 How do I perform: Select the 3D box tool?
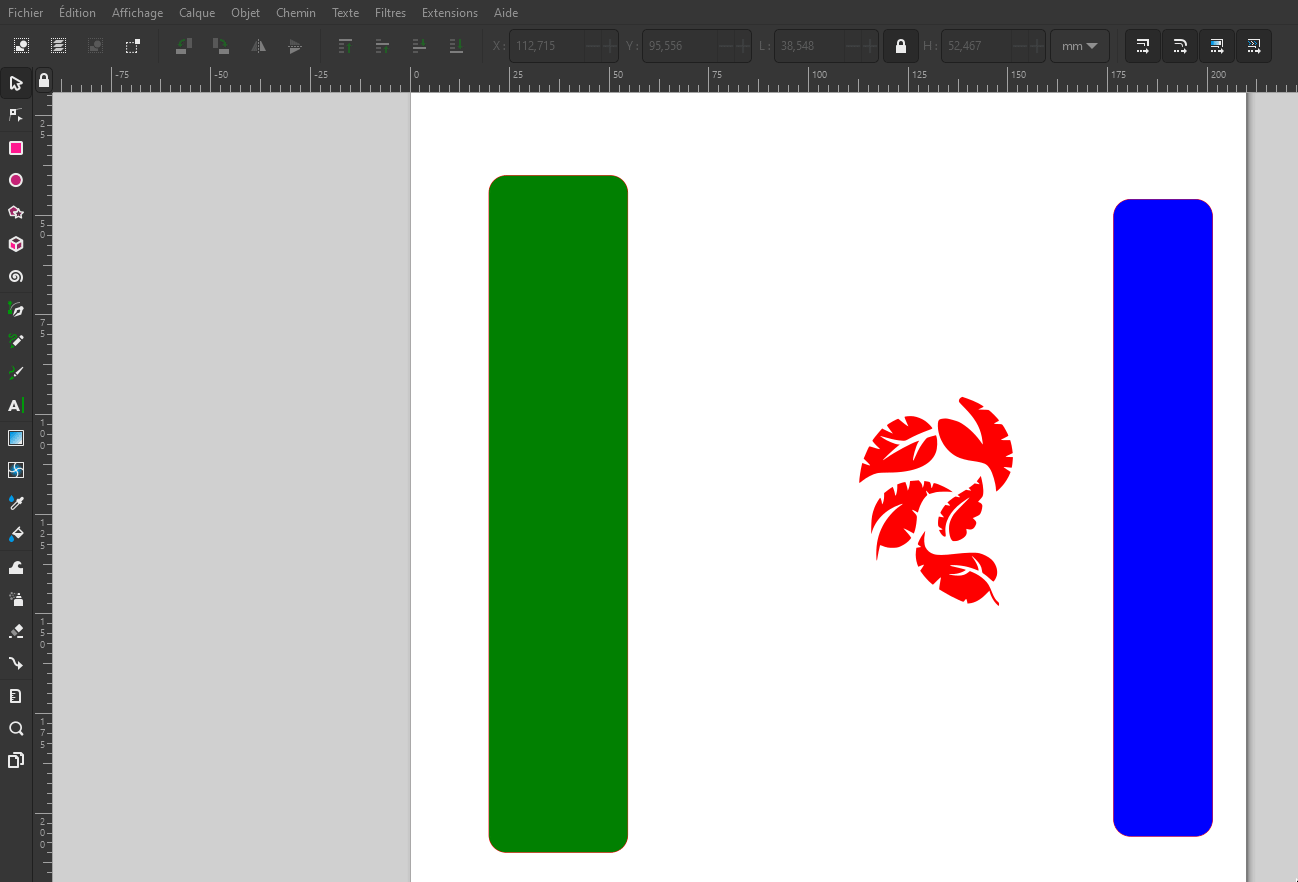16,244
